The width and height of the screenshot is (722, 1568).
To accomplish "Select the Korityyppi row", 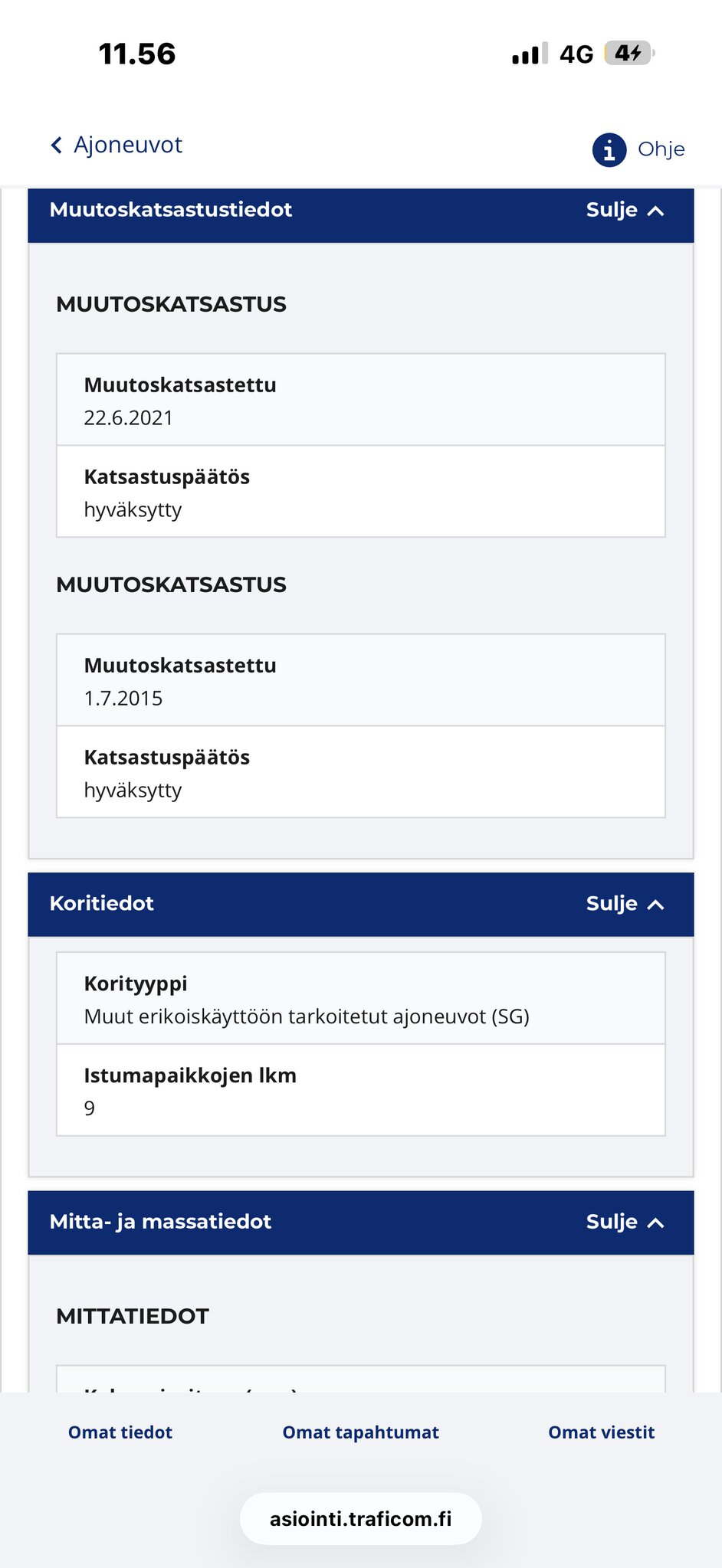I will 360,999.
